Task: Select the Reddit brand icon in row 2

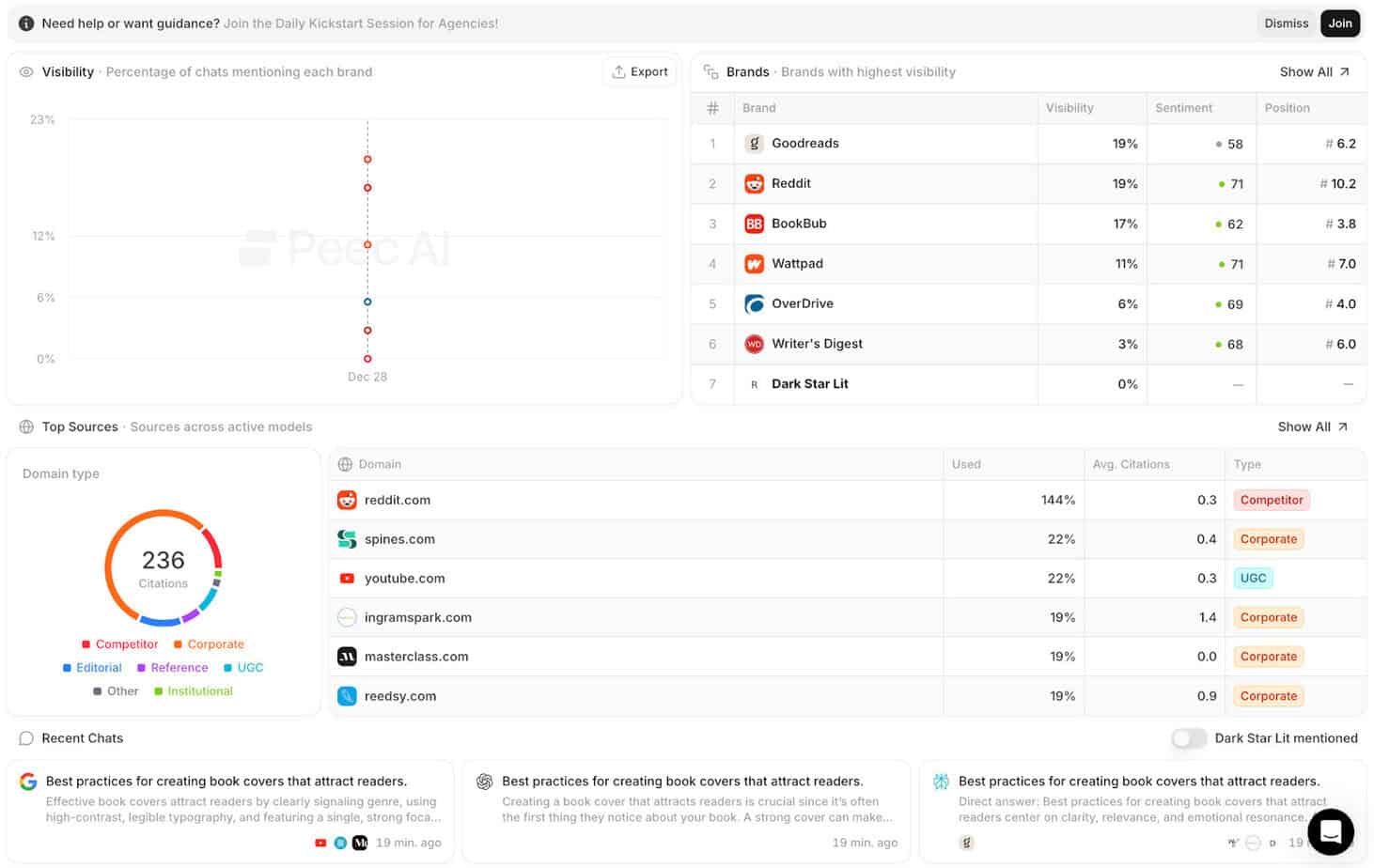Action: [755, 183]
